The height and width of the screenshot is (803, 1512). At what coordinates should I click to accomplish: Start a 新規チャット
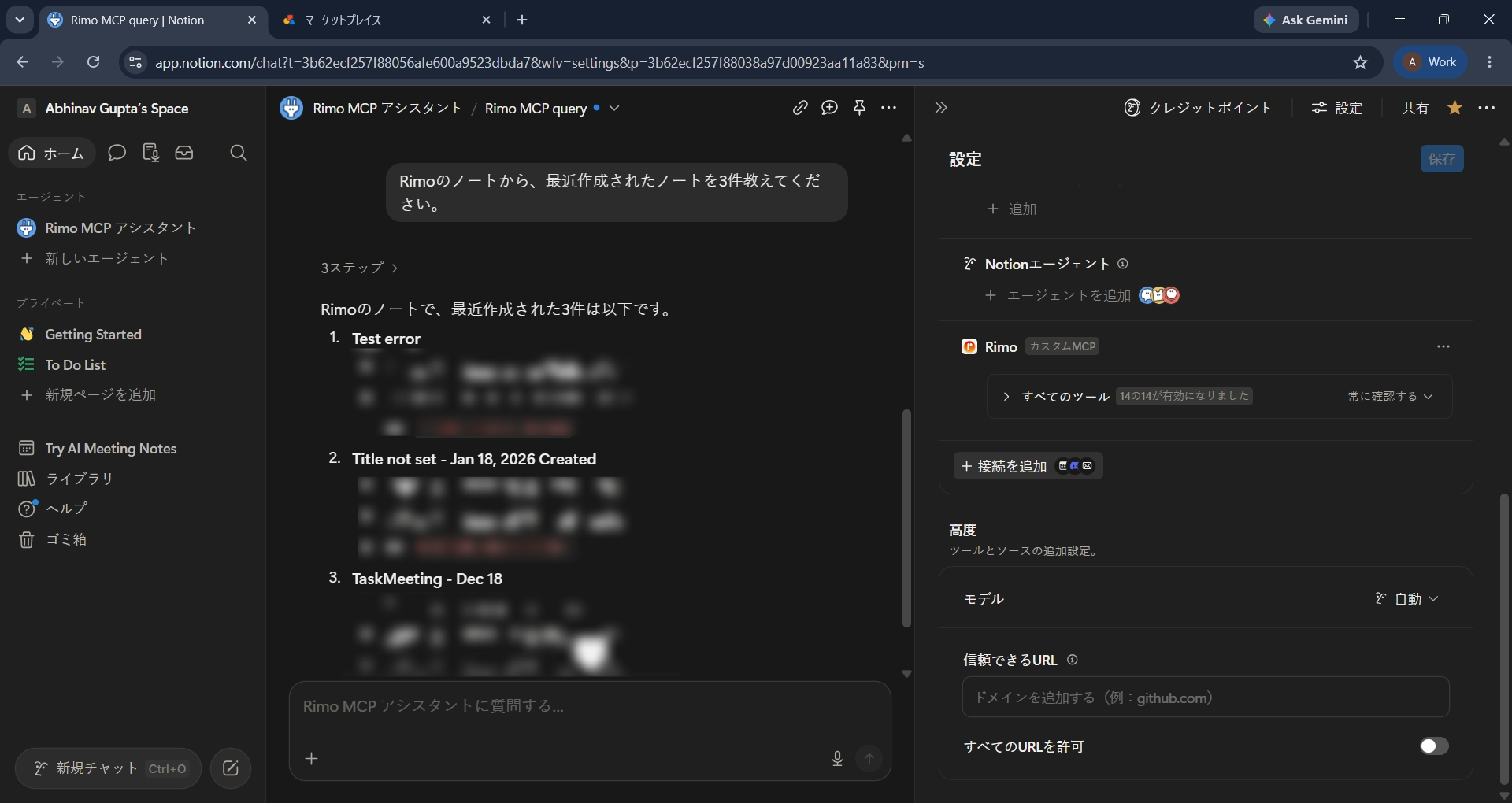(109, 768)
